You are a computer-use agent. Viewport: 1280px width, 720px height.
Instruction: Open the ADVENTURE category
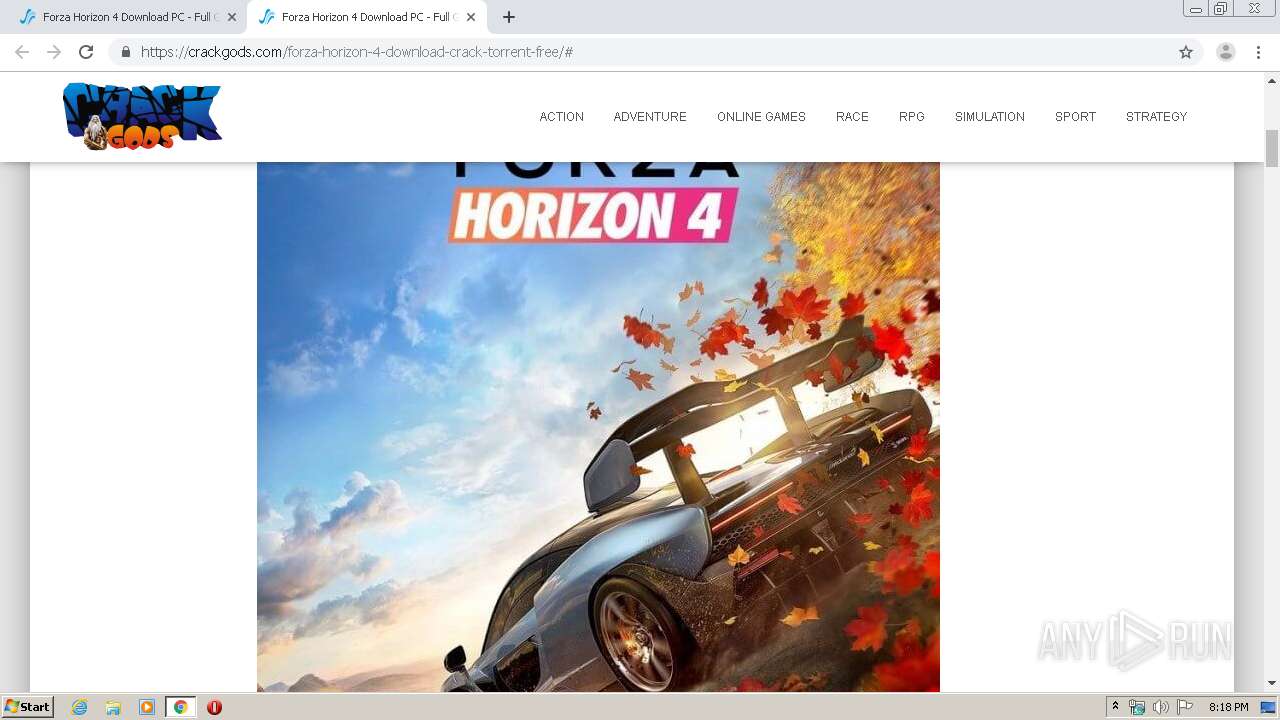650,117
